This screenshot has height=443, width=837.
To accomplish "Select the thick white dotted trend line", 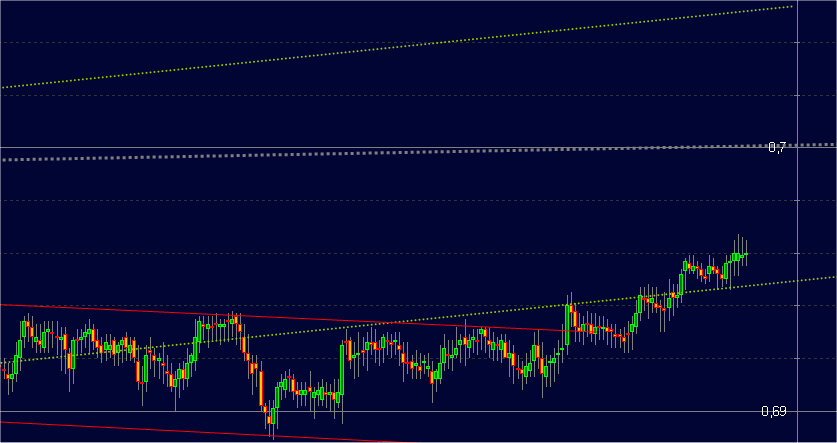I will [418, 152].
